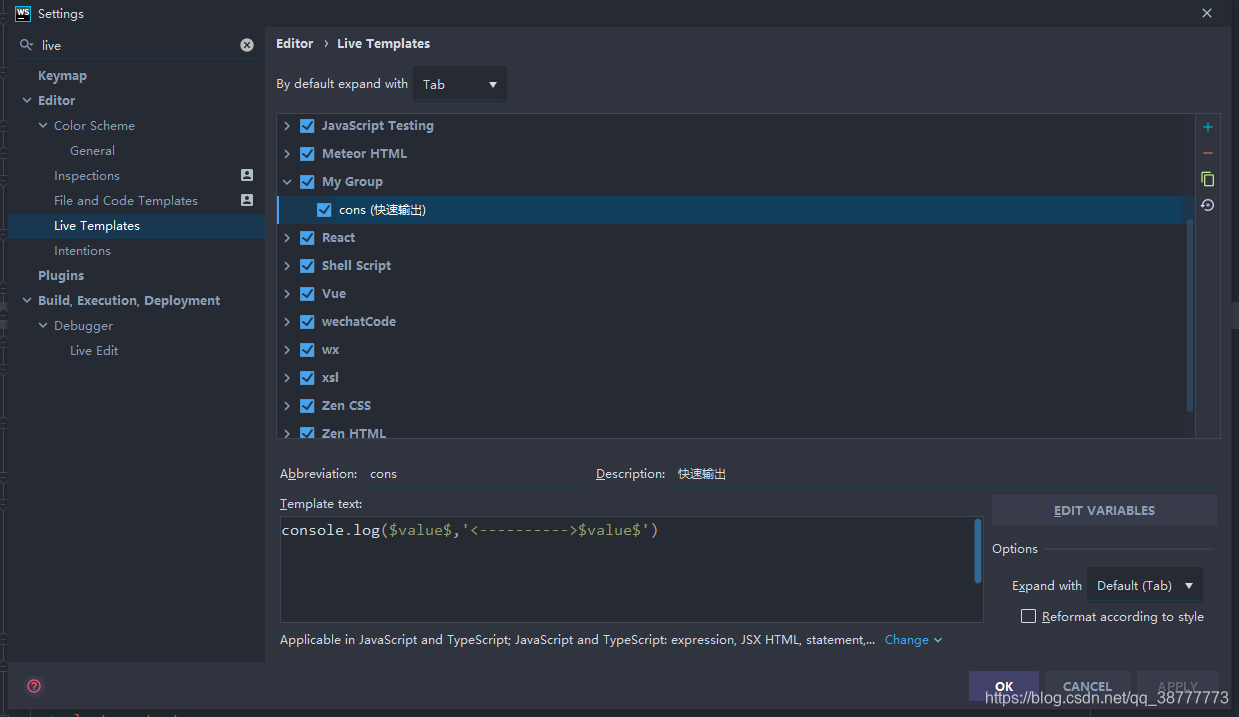Expand the Shell Script group
Image resolution: width=1239 pixels, height=717 pixels.
(287, 266)
